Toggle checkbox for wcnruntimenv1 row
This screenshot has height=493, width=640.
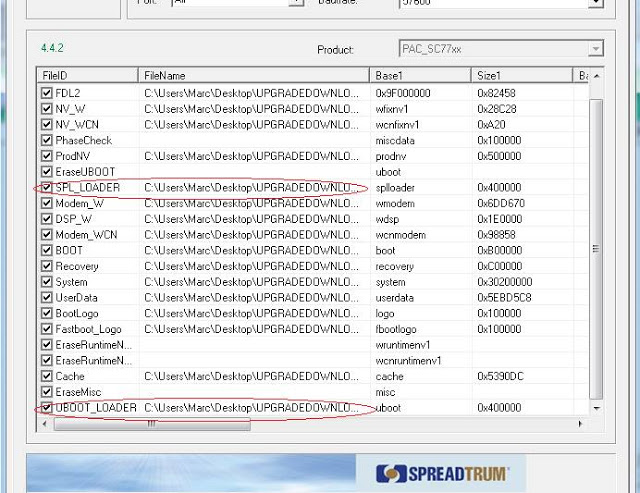pyautogui.click(x=47, y=360)
